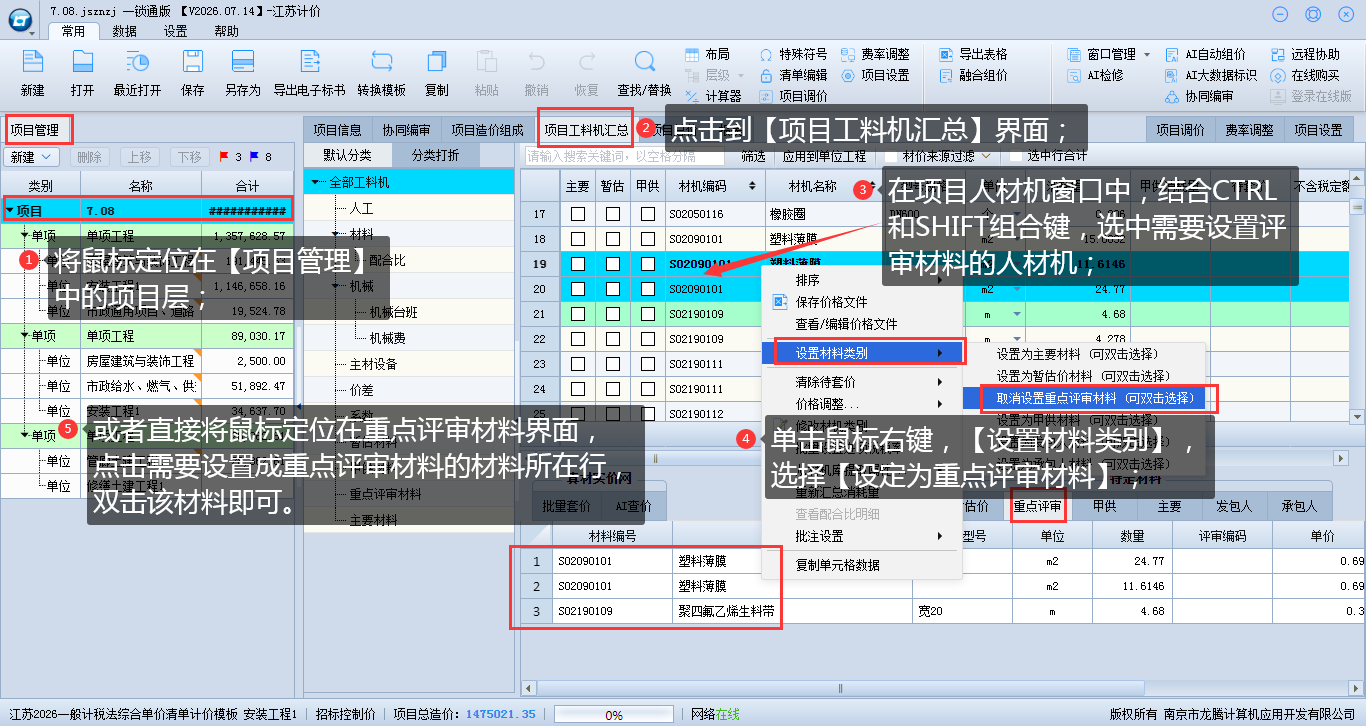Open the 清单编辑 list editing tool
Viewport: 1366px width, 726px height.
(x=793, y=75)
